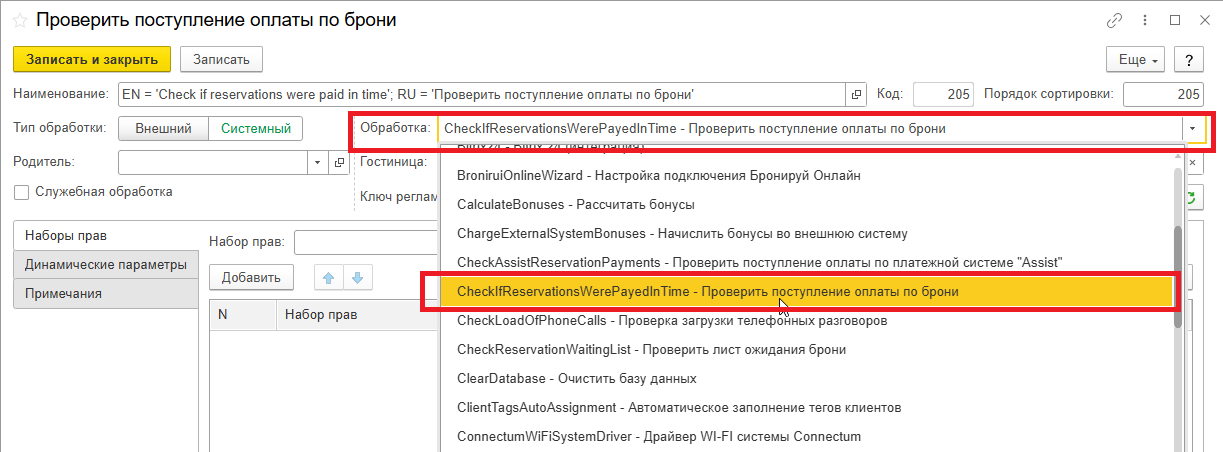Select ConnectumWiFiSystemDriver list entry

pos(806,436)
